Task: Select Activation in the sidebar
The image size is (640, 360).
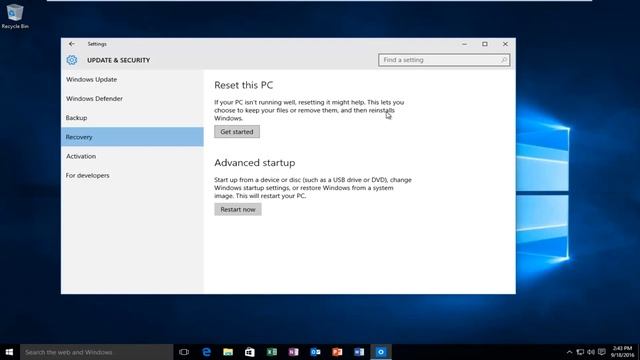Action: point(132,156)
